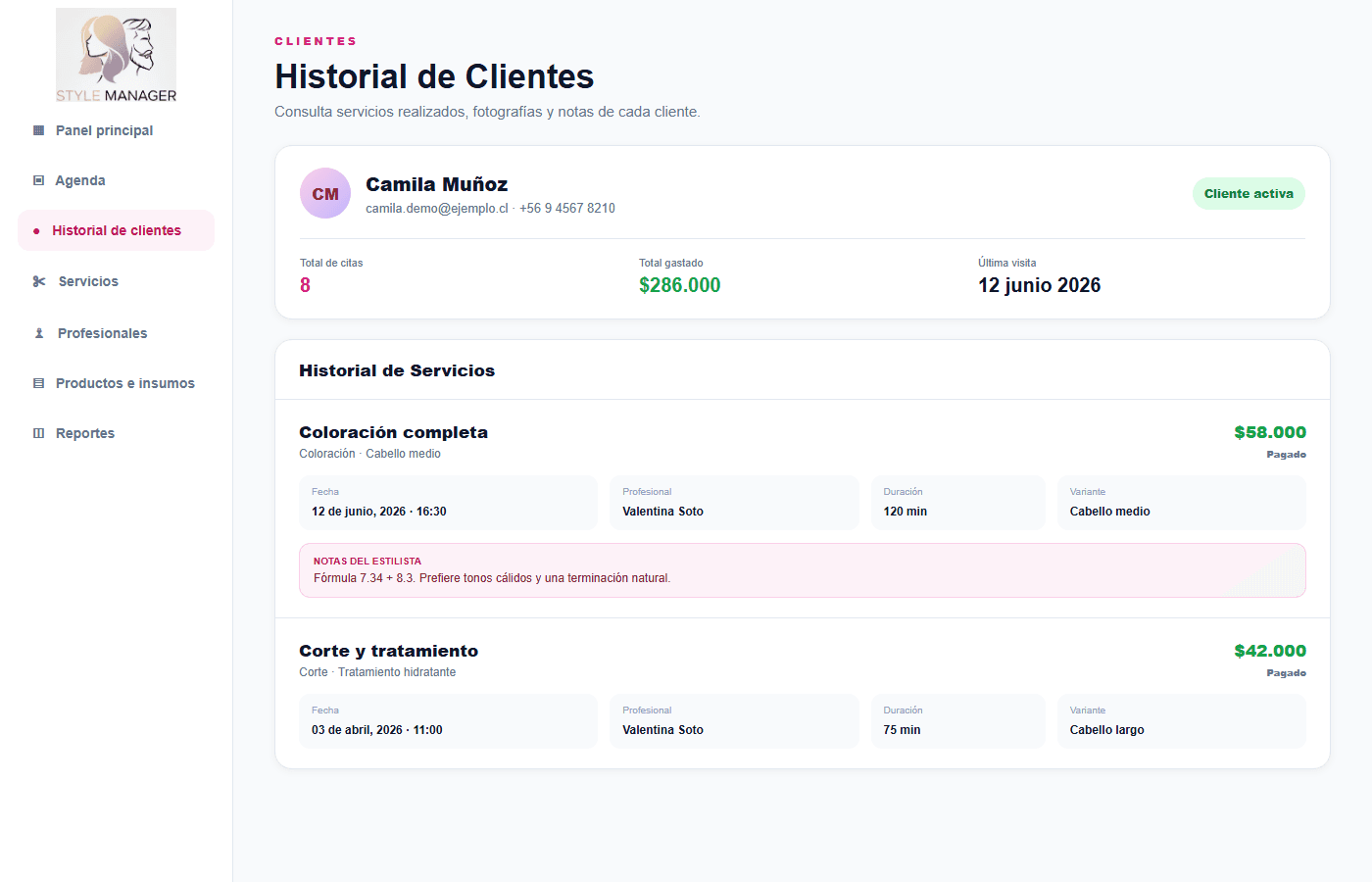This screenshot has height=882, width=1372.
Task: Open Panel principal in sidebar
Action: click(116, 130)
